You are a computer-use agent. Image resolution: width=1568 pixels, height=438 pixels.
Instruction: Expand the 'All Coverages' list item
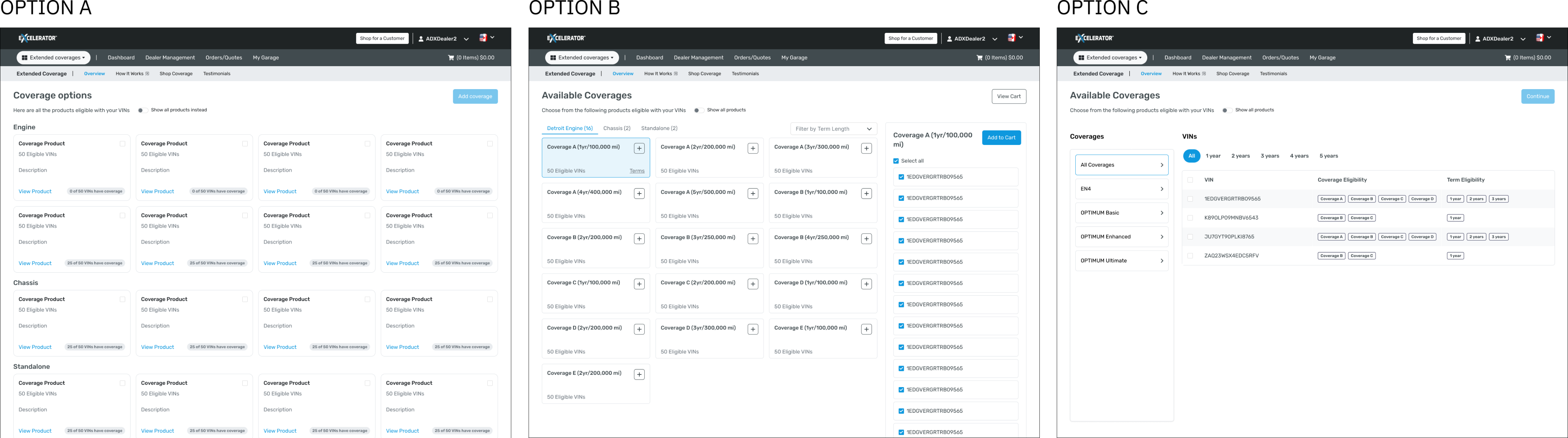[1122, 165]
